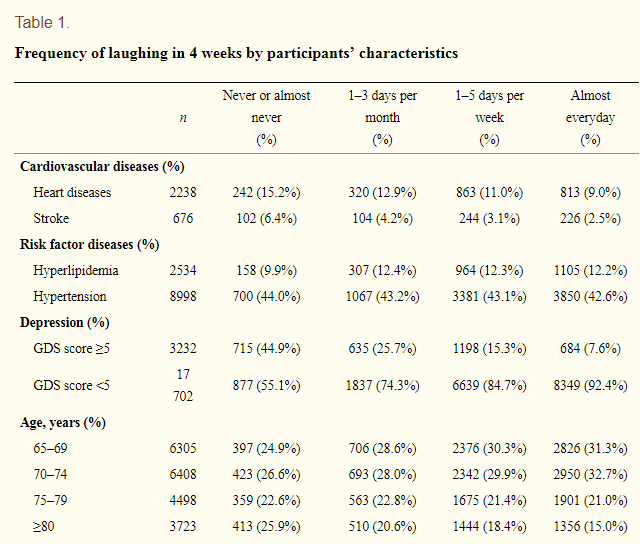The image size is (640, 544).
Task: Click the '8349 (92.4%)' cell
Action: (x=590, y=385)
